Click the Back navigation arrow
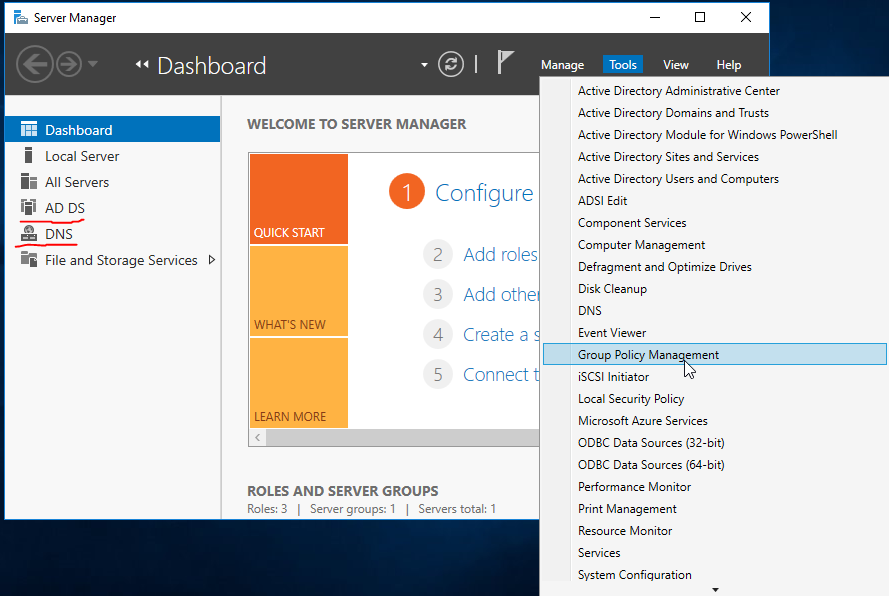This screenshot has height=596, width=889. (x=35, y=64)
